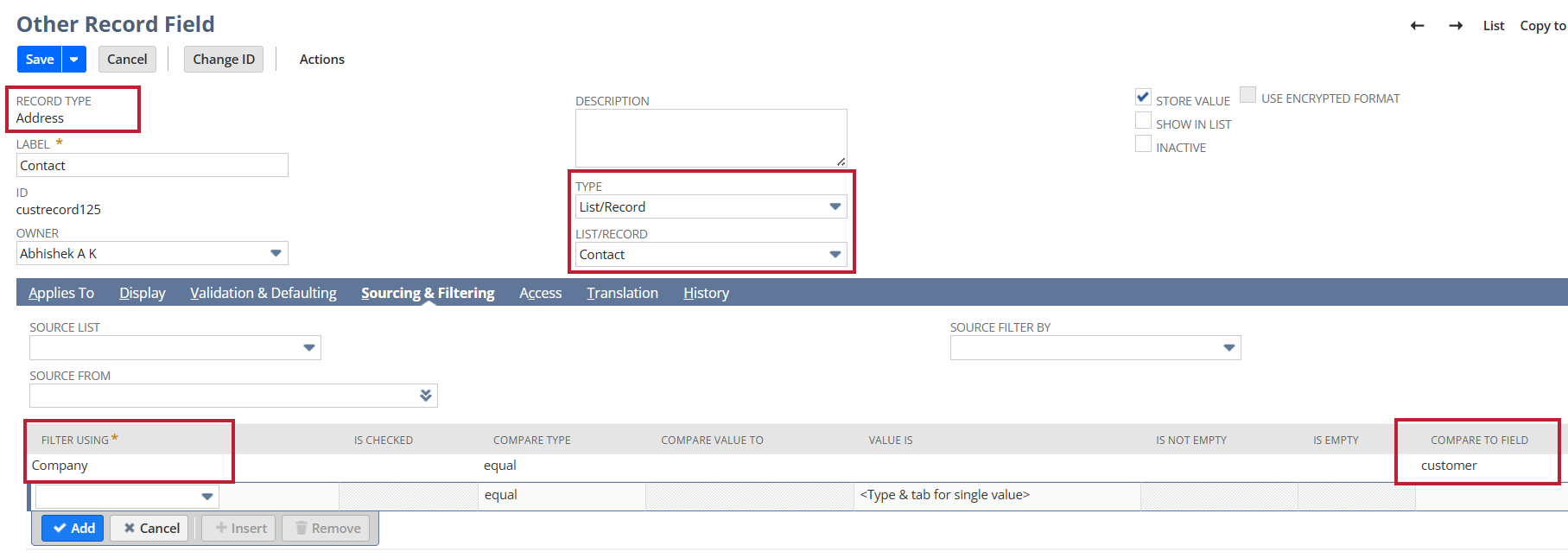This screenshot has width=1568, height=558.
Task: Open the Owner dropdown
Action: 276,254
